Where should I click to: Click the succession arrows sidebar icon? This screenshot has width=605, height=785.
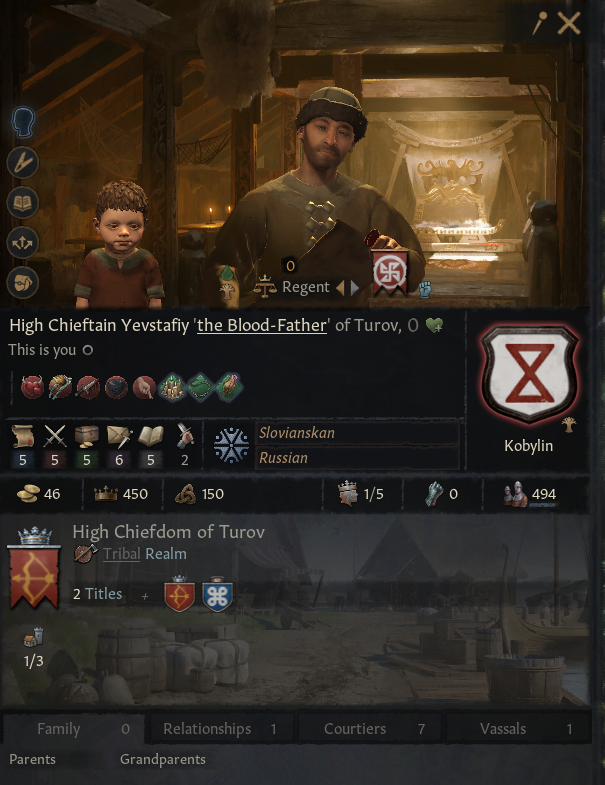[x=23, y=243]
